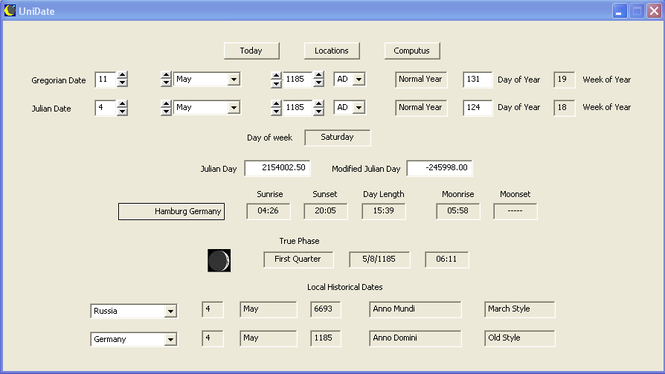Click the Today button
The height and width of the screenshot is (374, 665).
[251, 51]
